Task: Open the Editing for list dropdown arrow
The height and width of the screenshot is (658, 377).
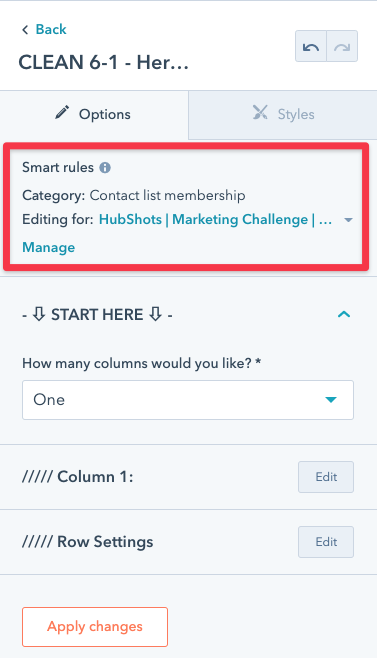Action: pyautogui.click(x=348, y=220)
